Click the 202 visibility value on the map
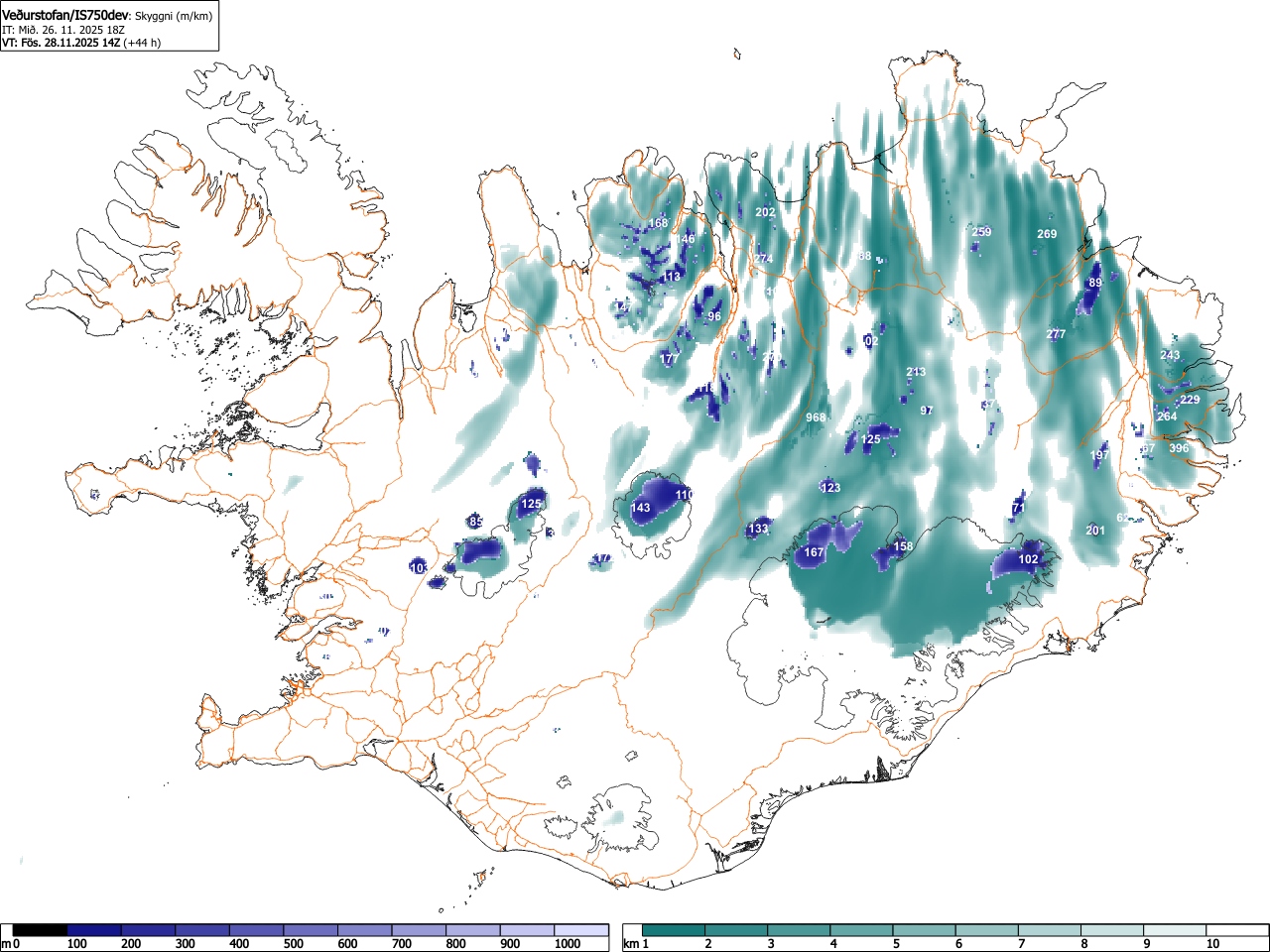Image resolution: width=1270 pixels, height=952 pixels. 765,212
